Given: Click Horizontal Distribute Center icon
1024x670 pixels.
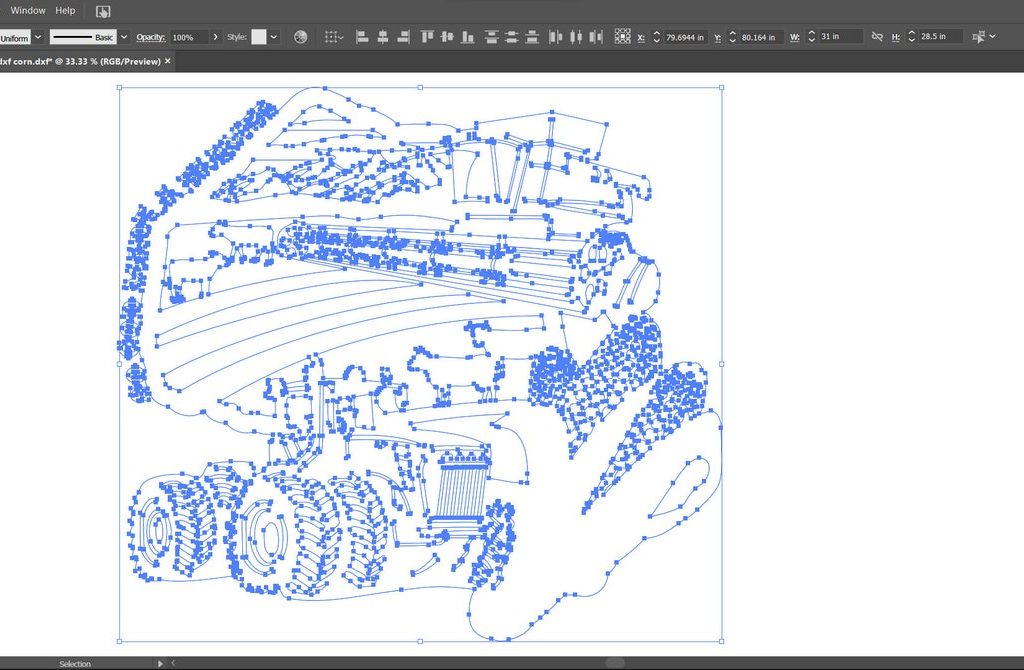Looking at the screenshot, I should 575,37.
